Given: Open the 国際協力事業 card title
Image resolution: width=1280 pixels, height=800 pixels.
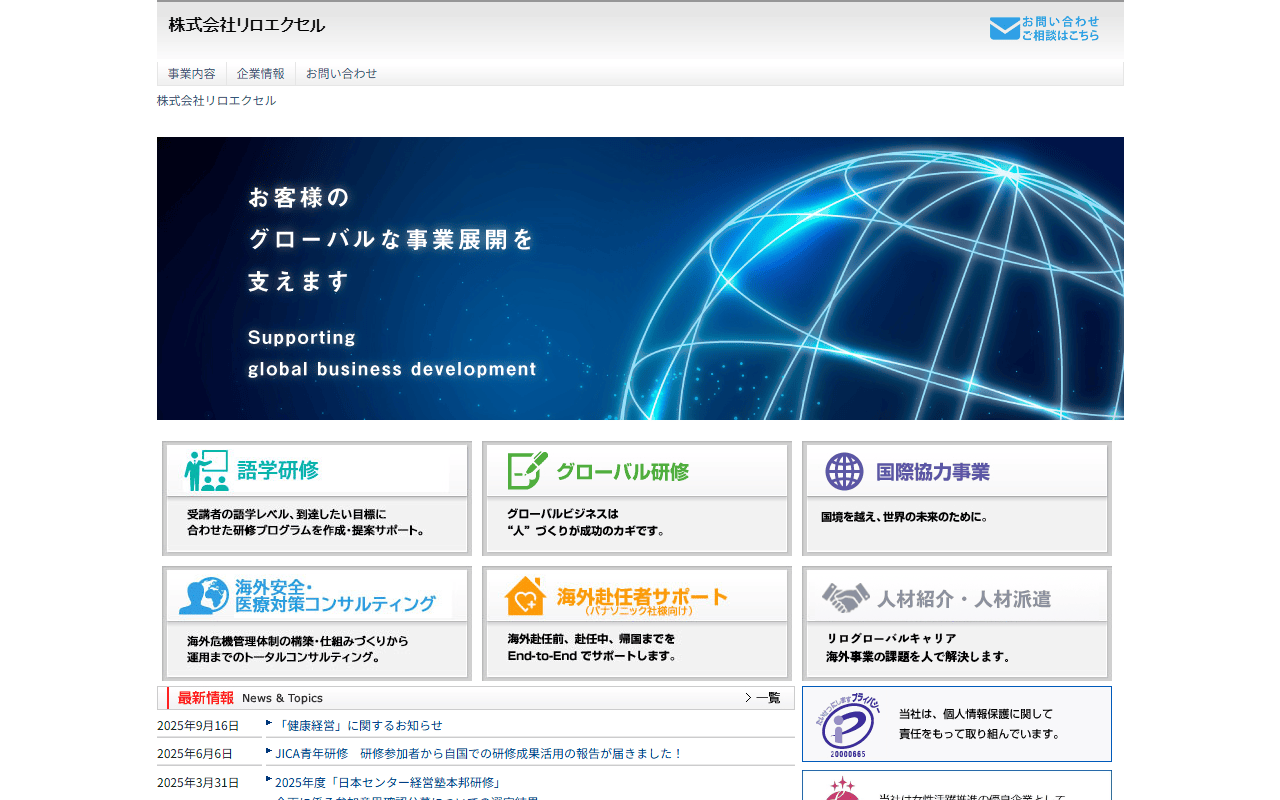Looking at the screenshot, I should point(933,471).
